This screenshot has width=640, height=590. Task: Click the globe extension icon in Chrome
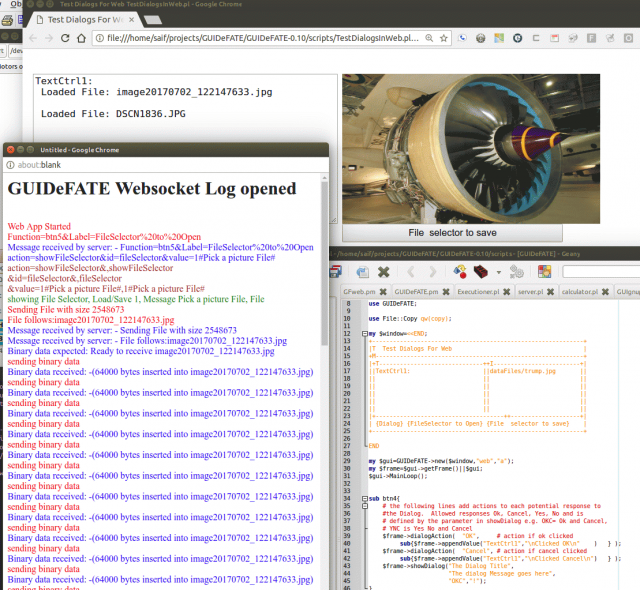(481, 38)
